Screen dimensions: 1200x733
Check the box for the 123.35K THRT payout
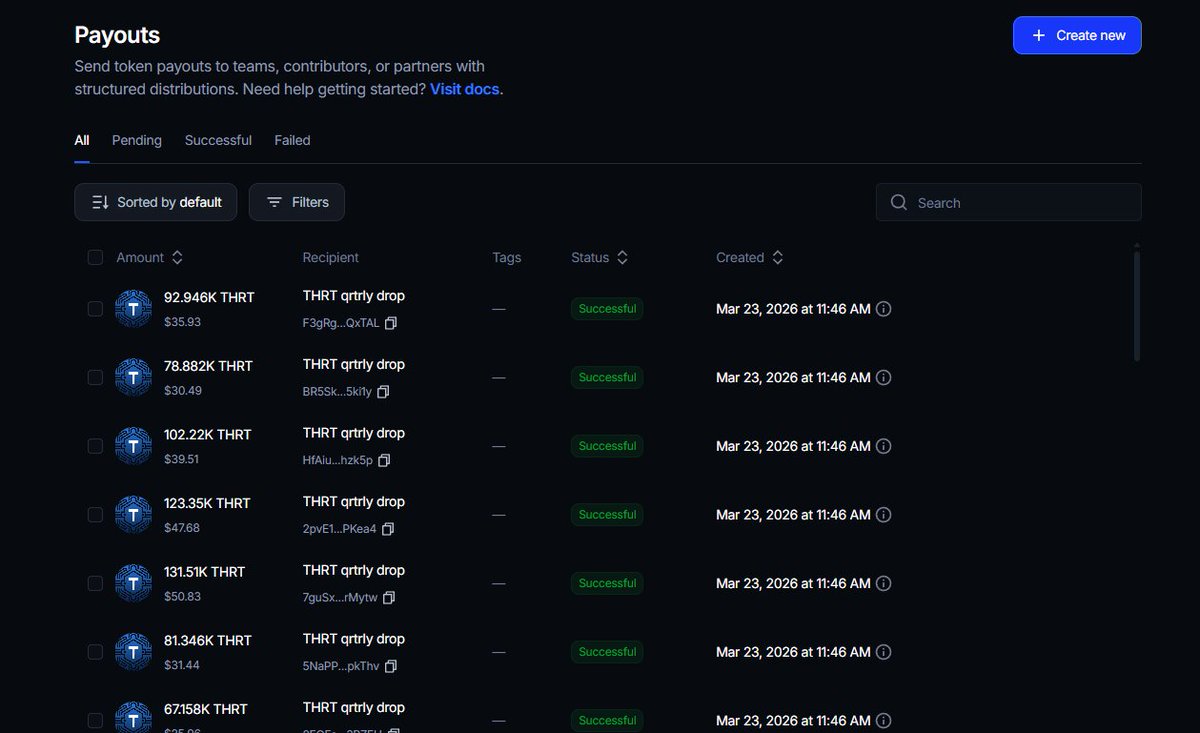[95, 515]
